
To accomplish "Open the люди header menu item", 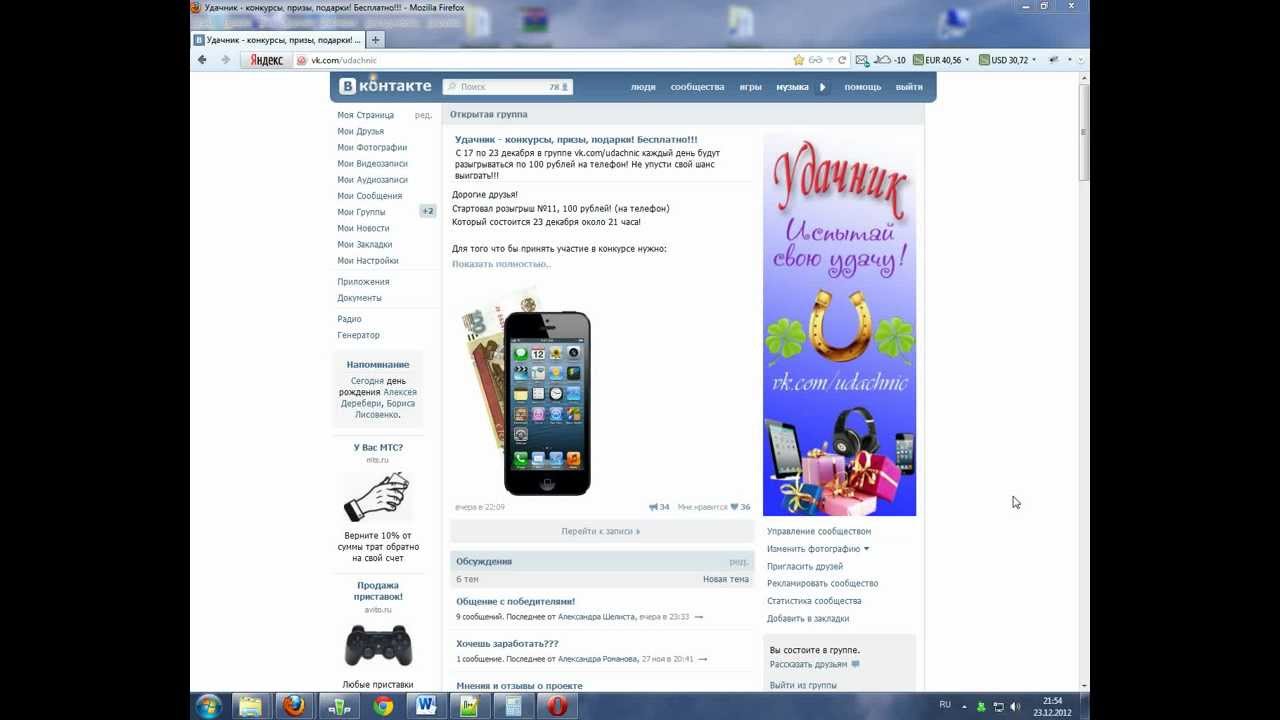I will [643, 87].
